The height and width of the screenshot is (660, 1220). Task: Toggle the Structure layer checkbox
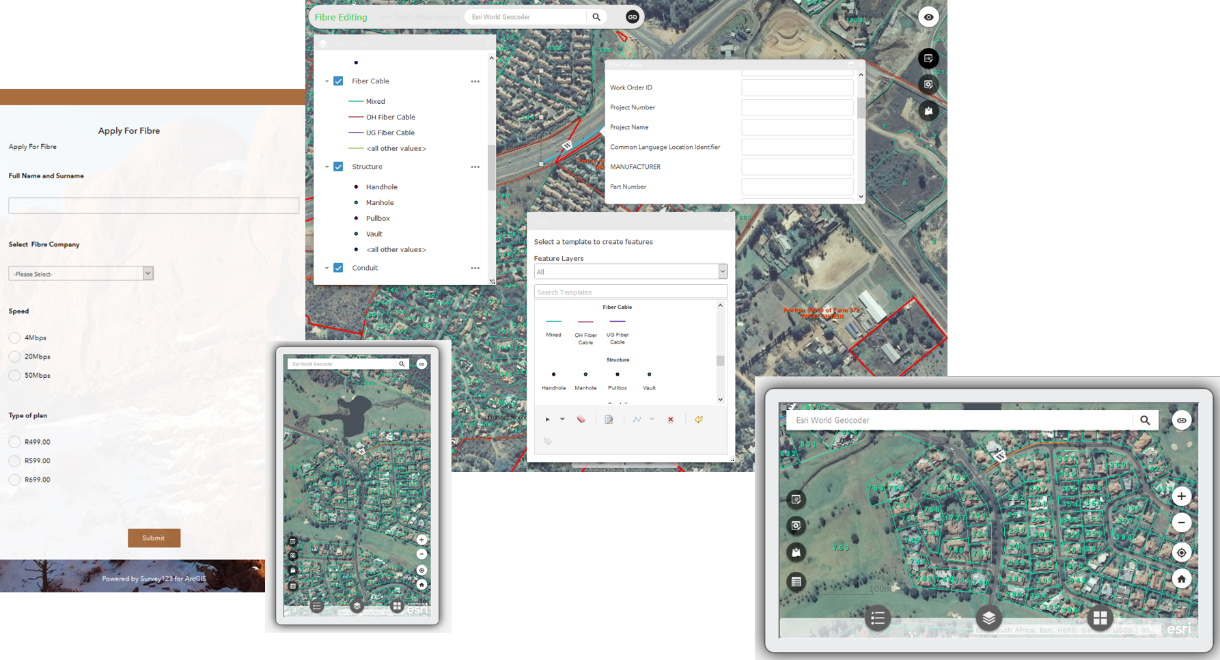338,167
